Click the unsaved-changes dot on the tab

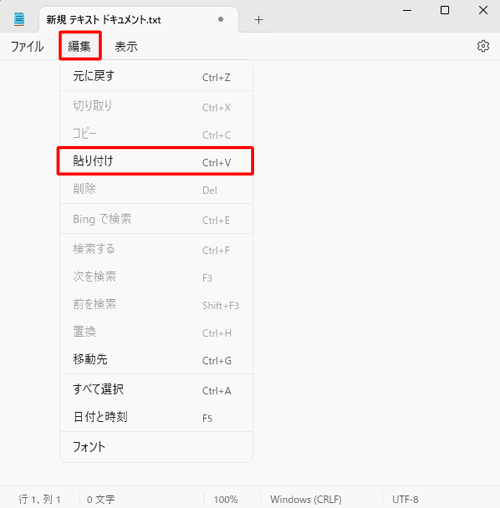point(220,19)
